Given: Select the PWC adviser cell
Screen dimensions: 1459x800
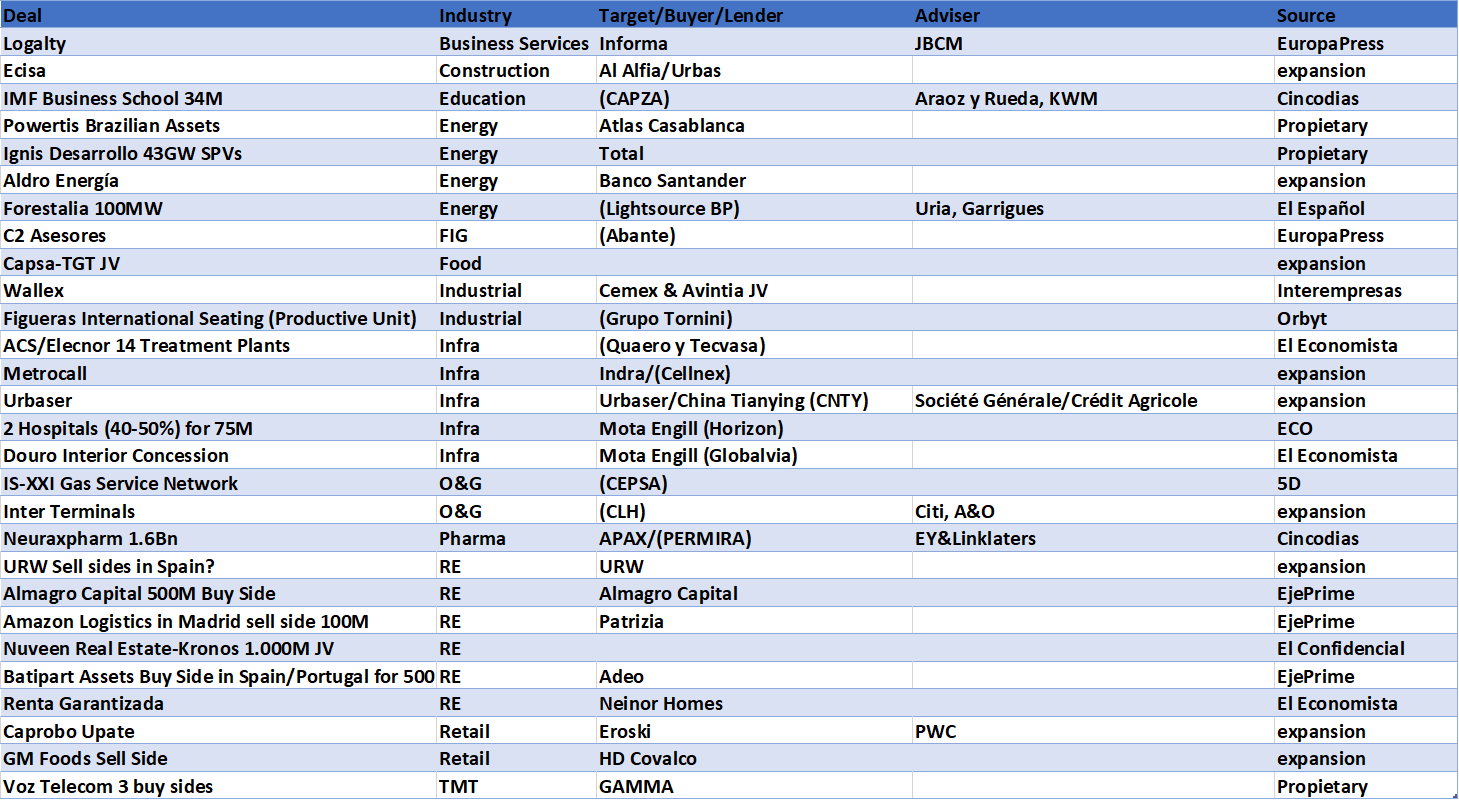Looking at the screenshot, I should click(1093, 731).
